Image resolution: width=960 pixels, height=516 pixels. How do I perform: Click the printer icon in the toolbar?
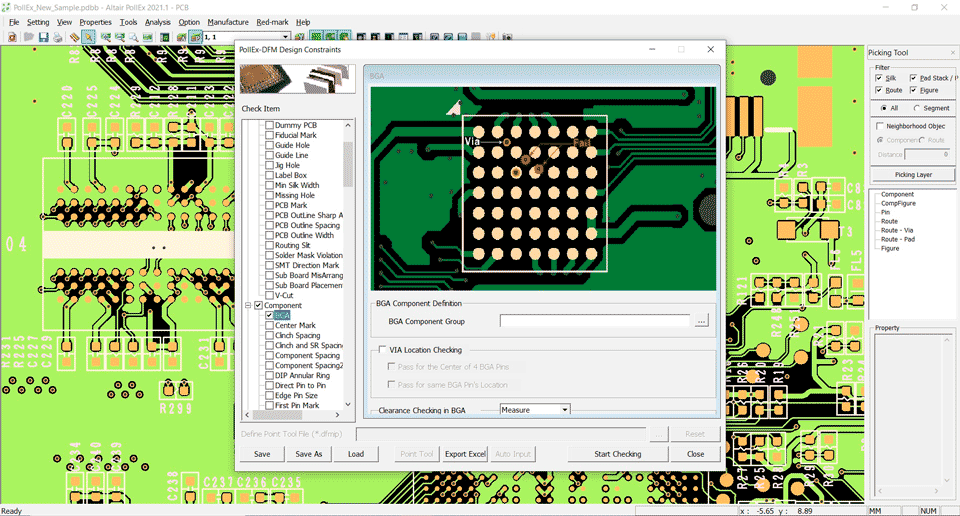click(x=58, y=37)
